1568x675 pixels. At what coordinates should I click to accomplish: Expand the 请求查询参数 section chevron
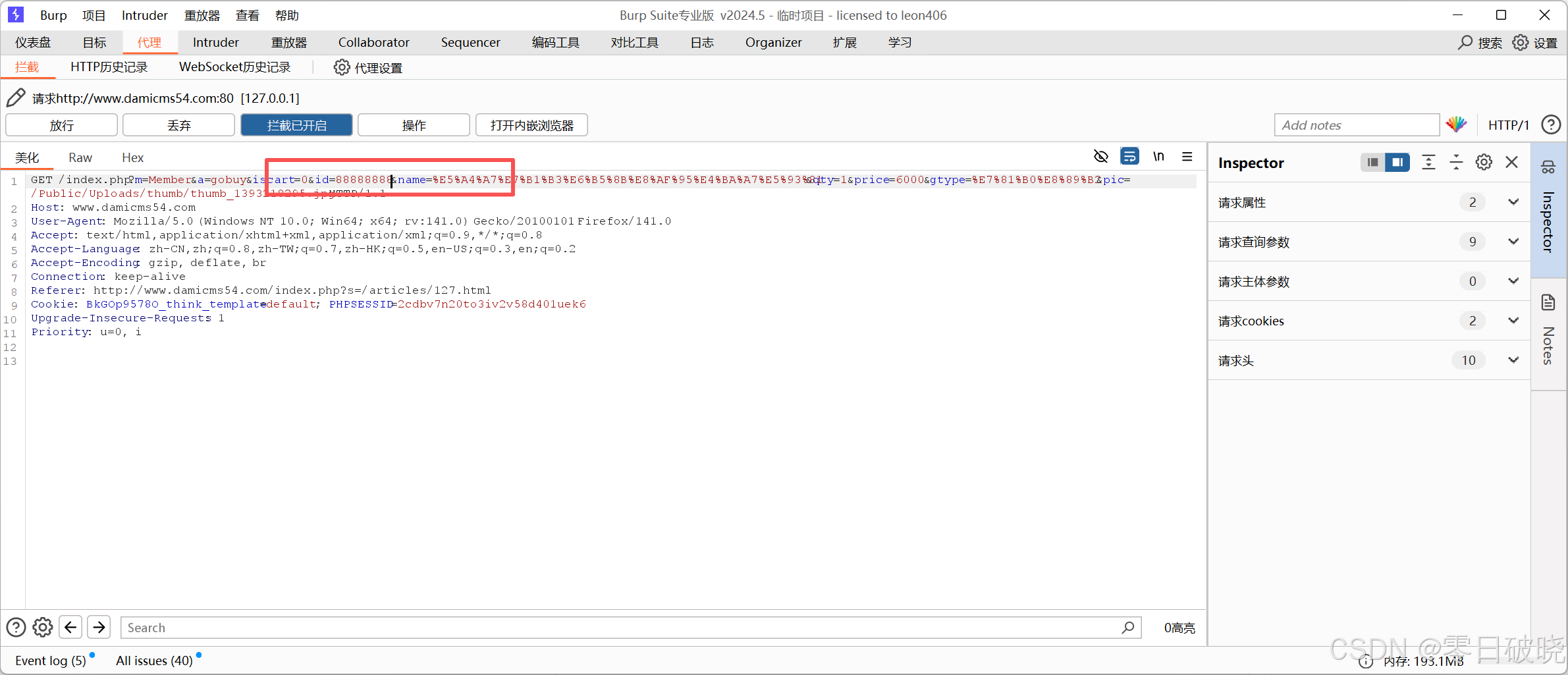1513,242
